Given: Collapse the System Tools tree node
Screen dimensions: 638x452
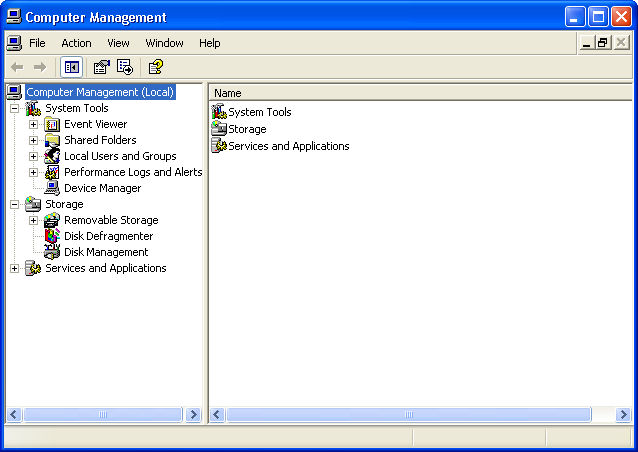Looking at the screenshot, I should click(15, 108).
